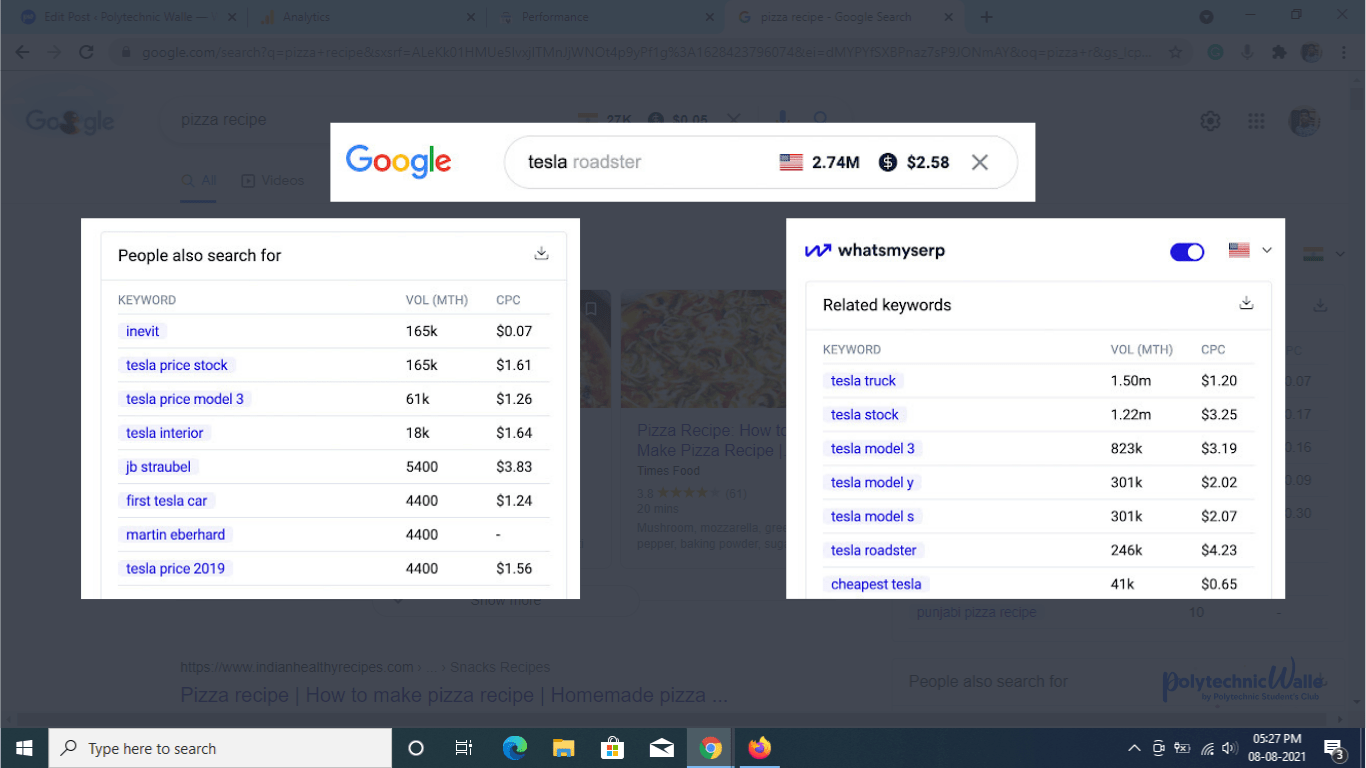This screenshot has height=768, width=1366.
Task: Open the tesla roadster related keyword
Action: pyautogui.click(x=873, y=551)
